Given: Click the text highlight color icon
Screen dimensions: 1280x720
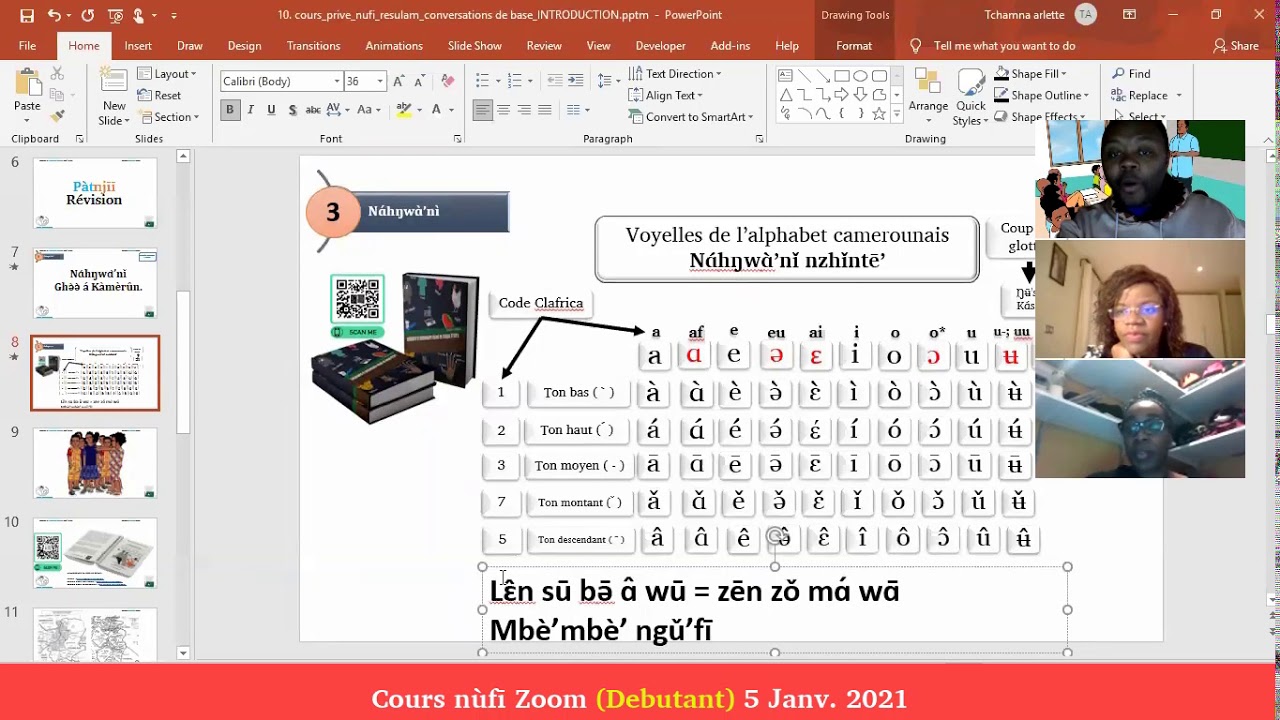Looking at the screenshot, I should click(x=404, y=110).
